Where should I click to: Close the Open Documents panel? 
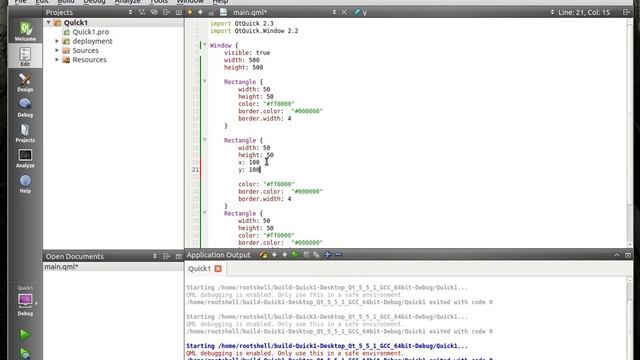tap(178, 256)
